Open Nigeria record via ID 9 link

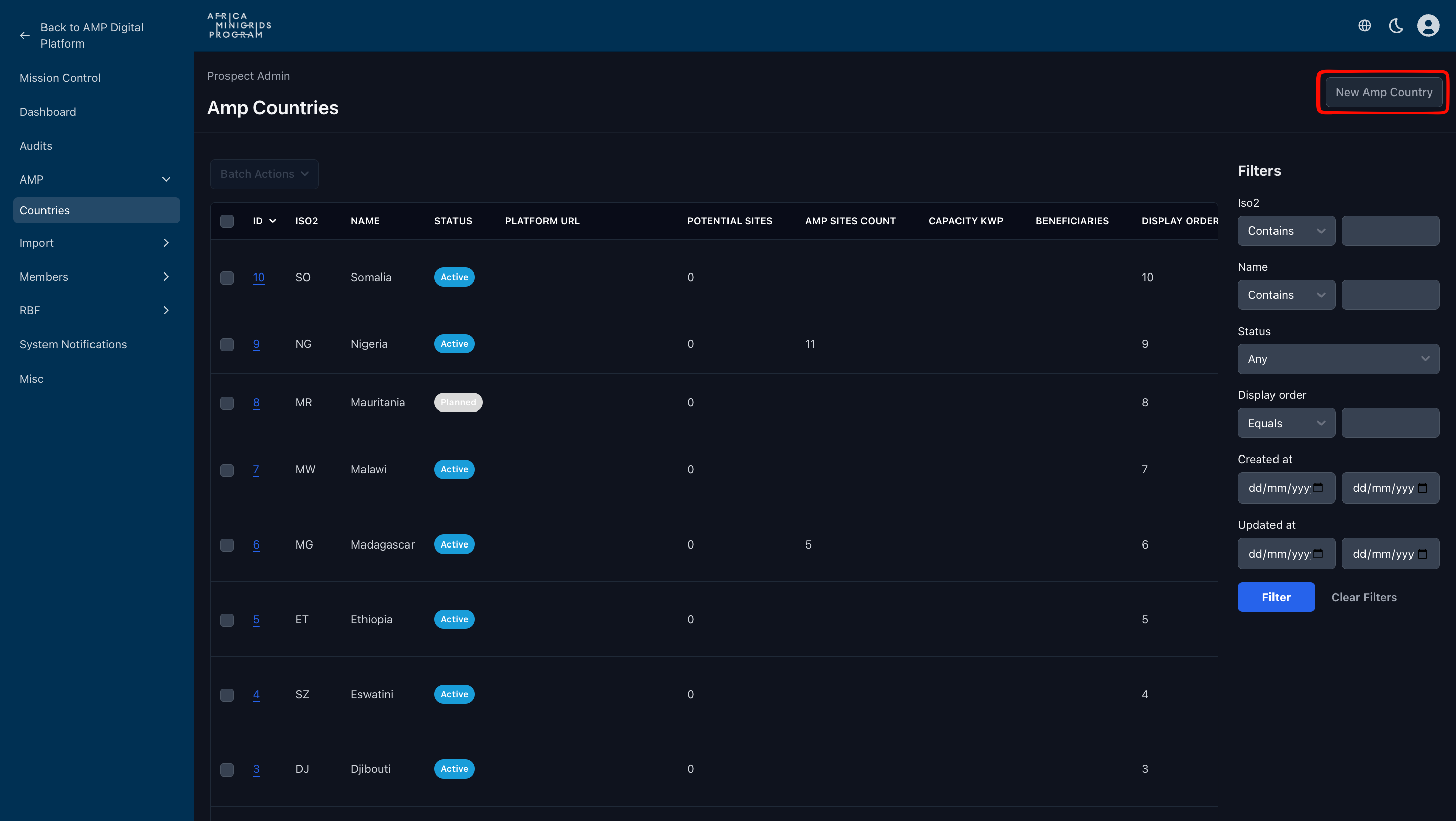tap(256, 344)
